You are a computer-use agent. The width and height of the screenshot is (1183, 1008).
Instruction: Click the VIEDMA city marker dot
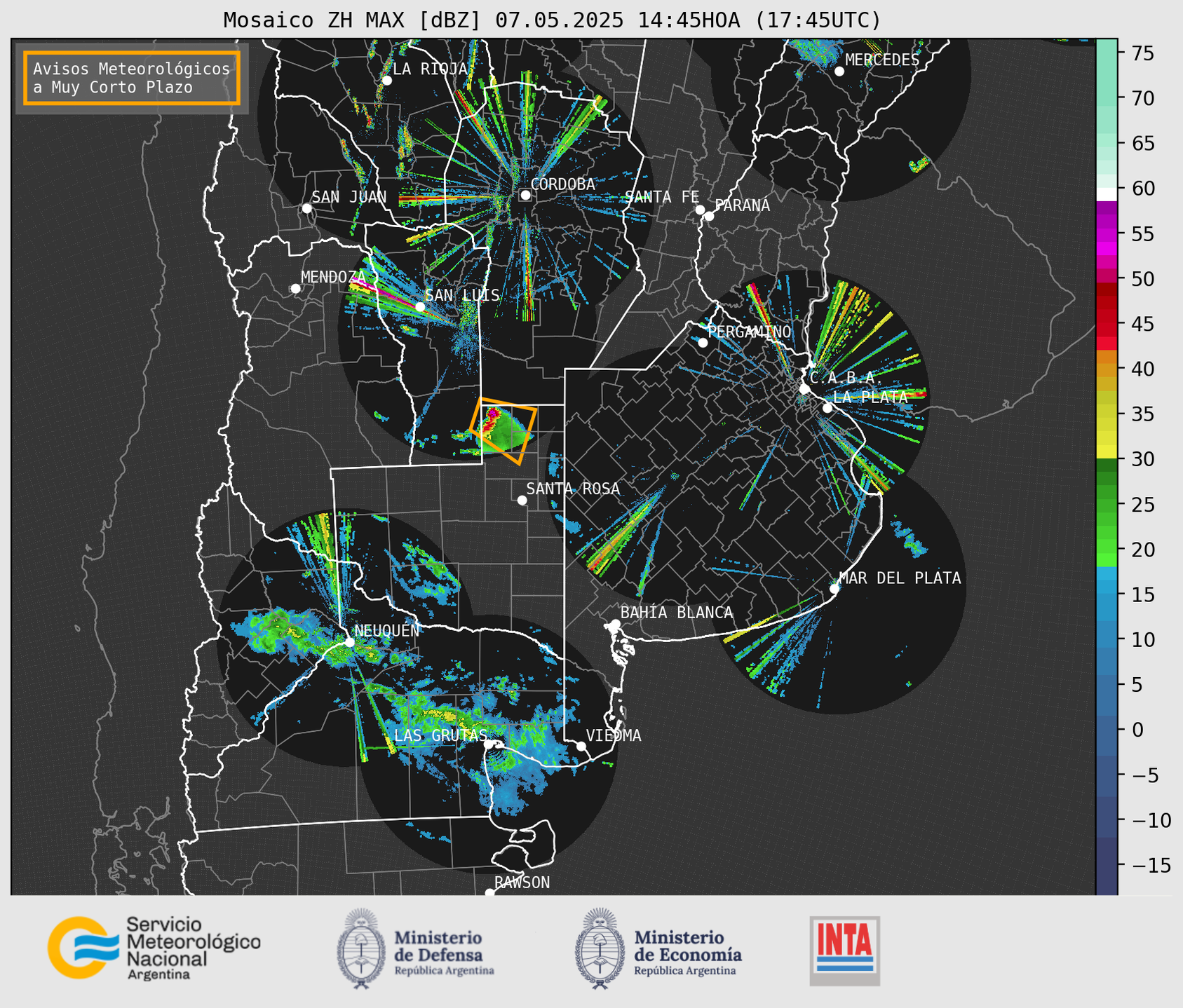(581, 746)
